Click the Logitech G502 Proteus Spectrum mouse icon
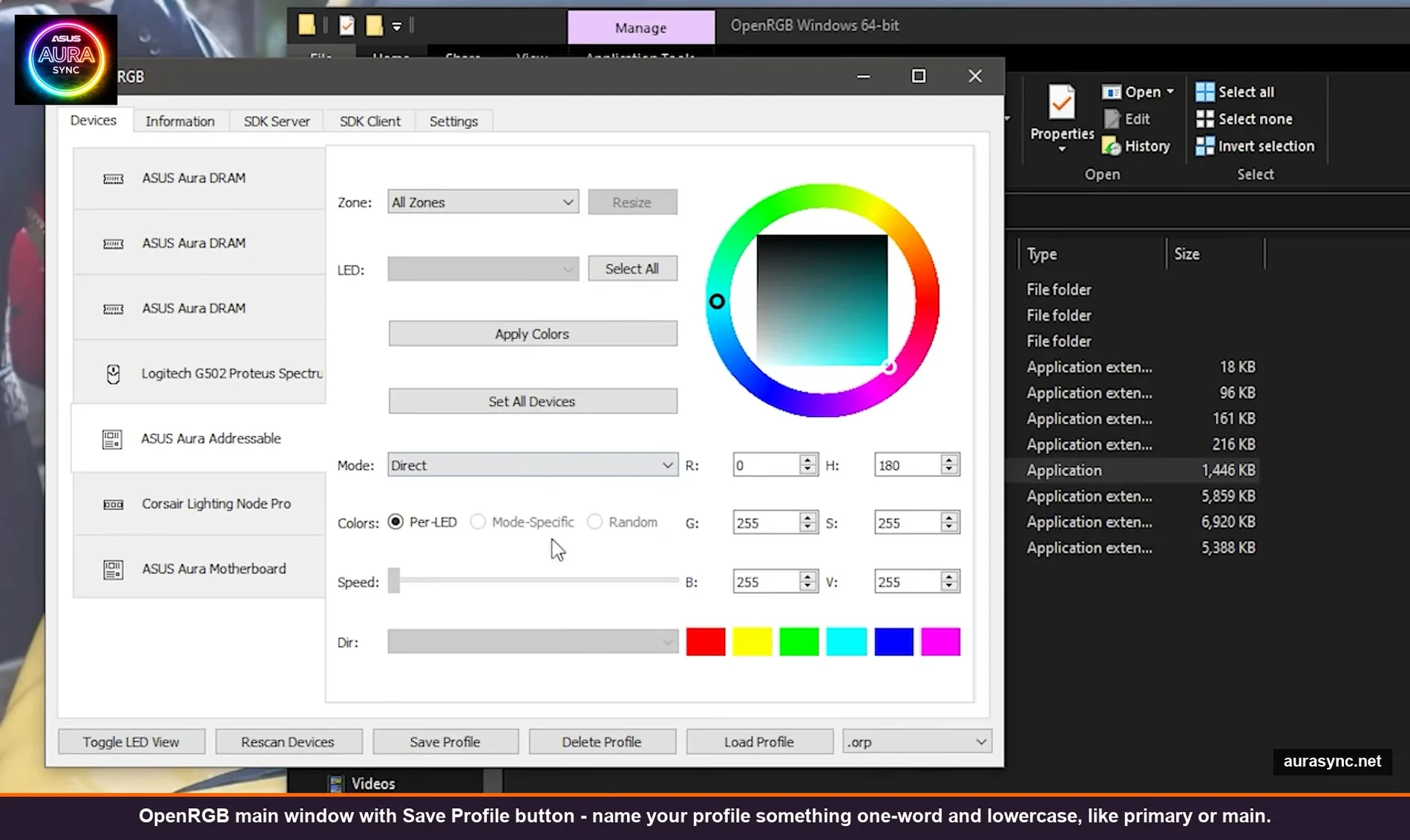This screenshot has width=1410, height=840. 114,373
